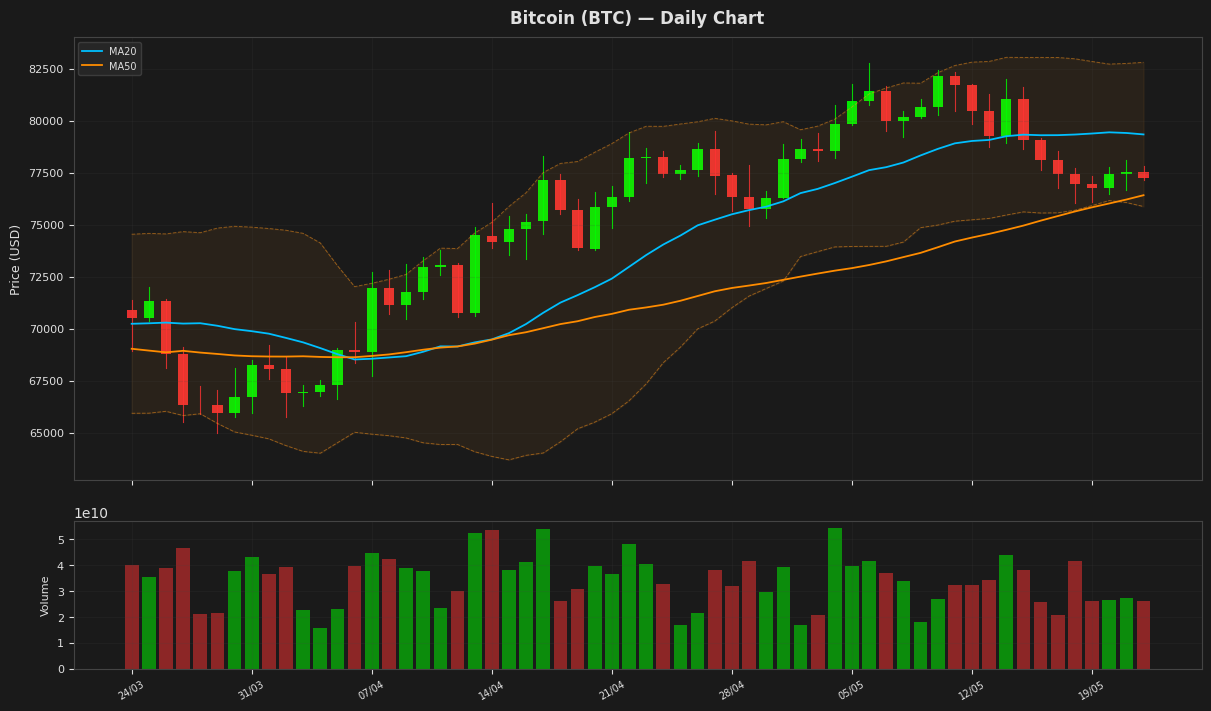This screenshot has height=711, width=1211.
Task: Click the volume tick label 5
Action: click(61, 540)
